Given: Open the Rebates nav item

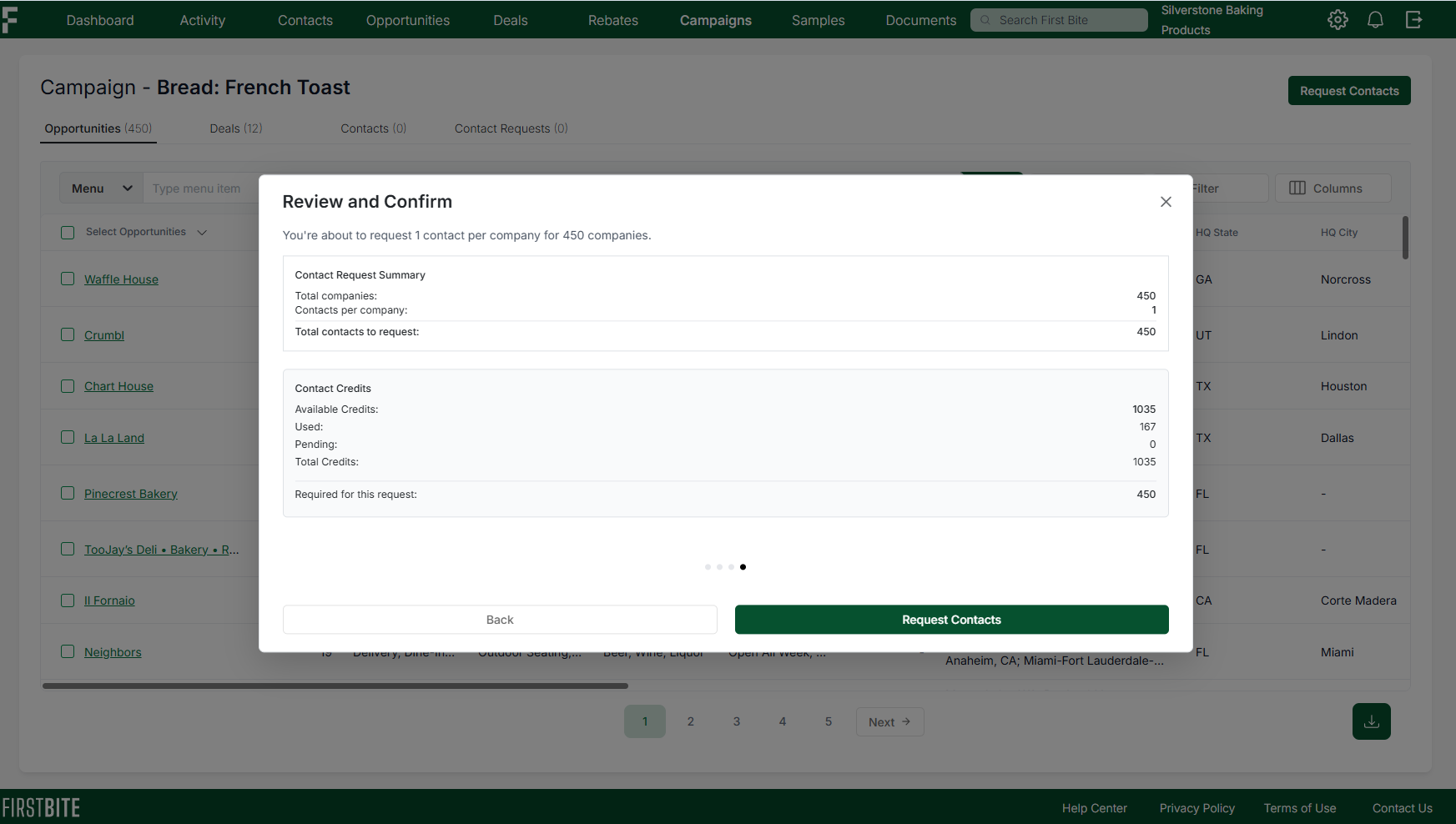Looking at the screenshot, I should 613,20.
